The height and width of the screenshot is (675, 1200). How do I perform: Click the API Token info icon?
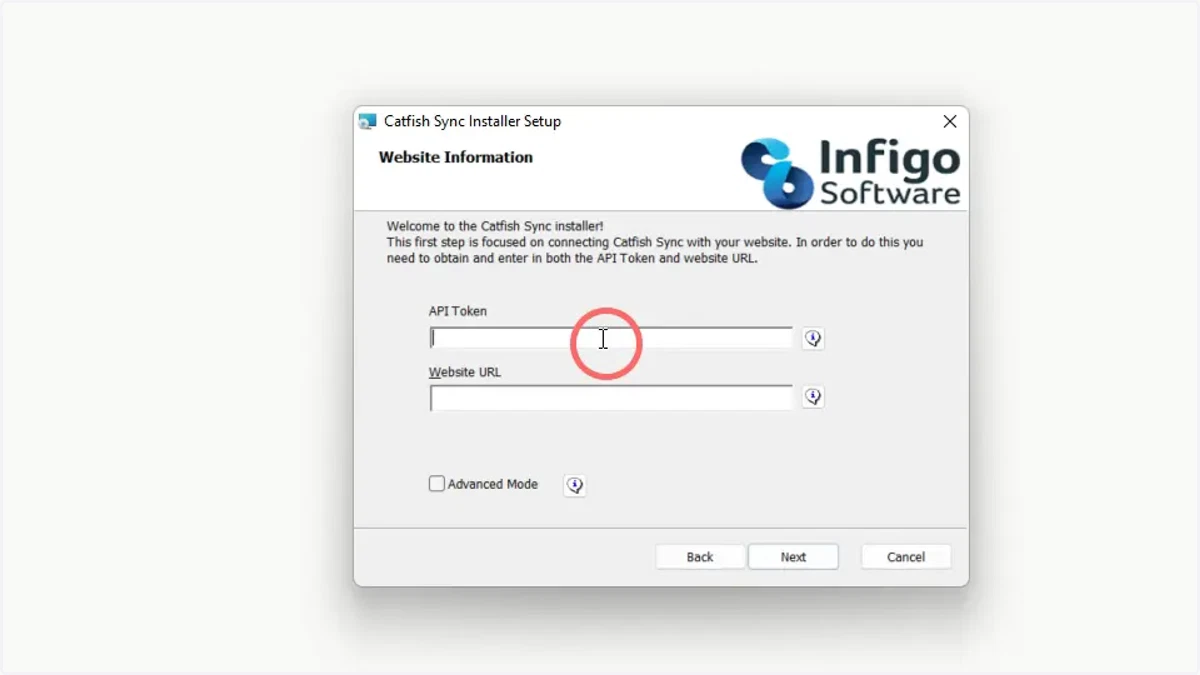[813, 339]
